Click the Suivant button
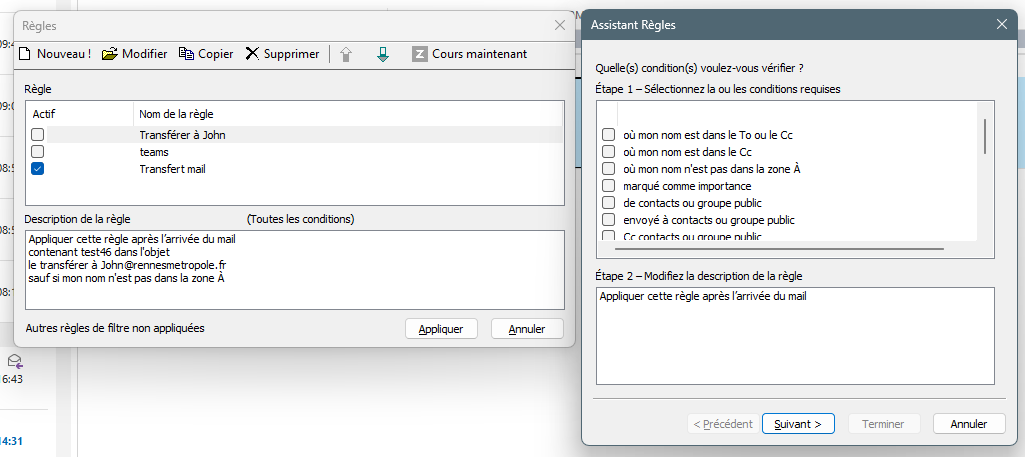The width and height of the screenshot is (1025, 457). coord(797,424)
